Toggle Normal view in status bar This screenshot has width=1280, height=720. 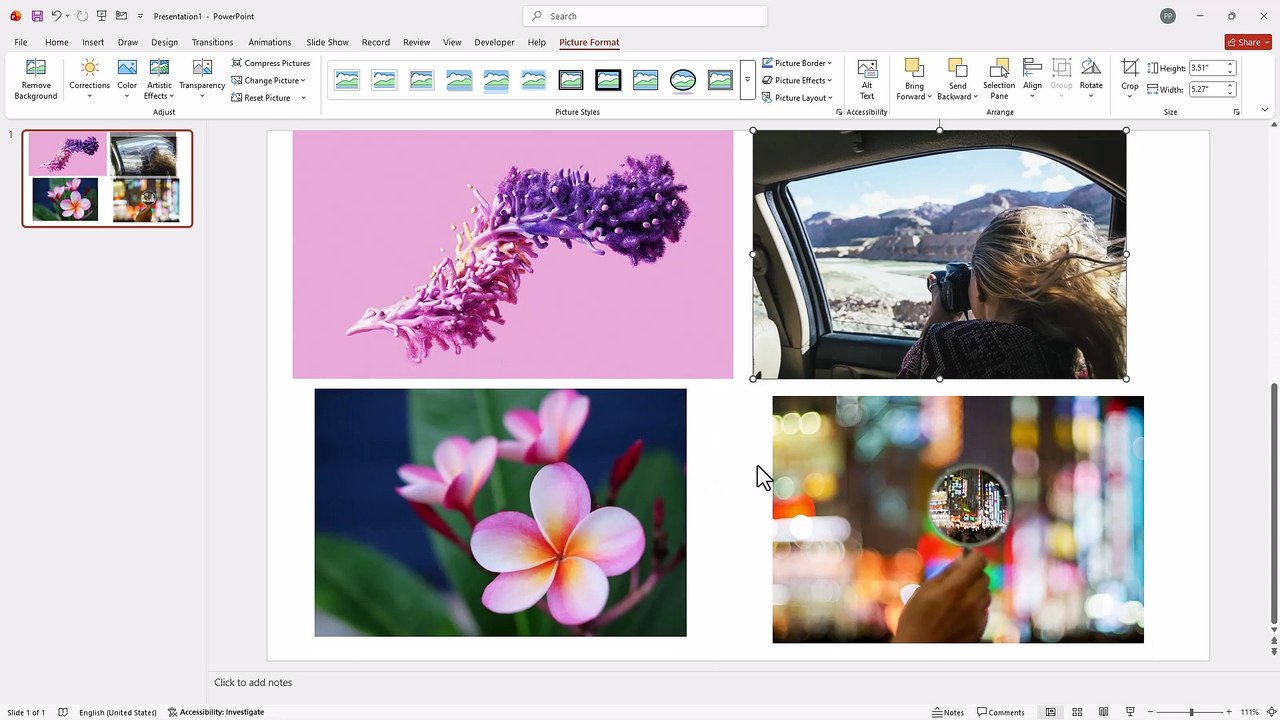point(1050,712)
